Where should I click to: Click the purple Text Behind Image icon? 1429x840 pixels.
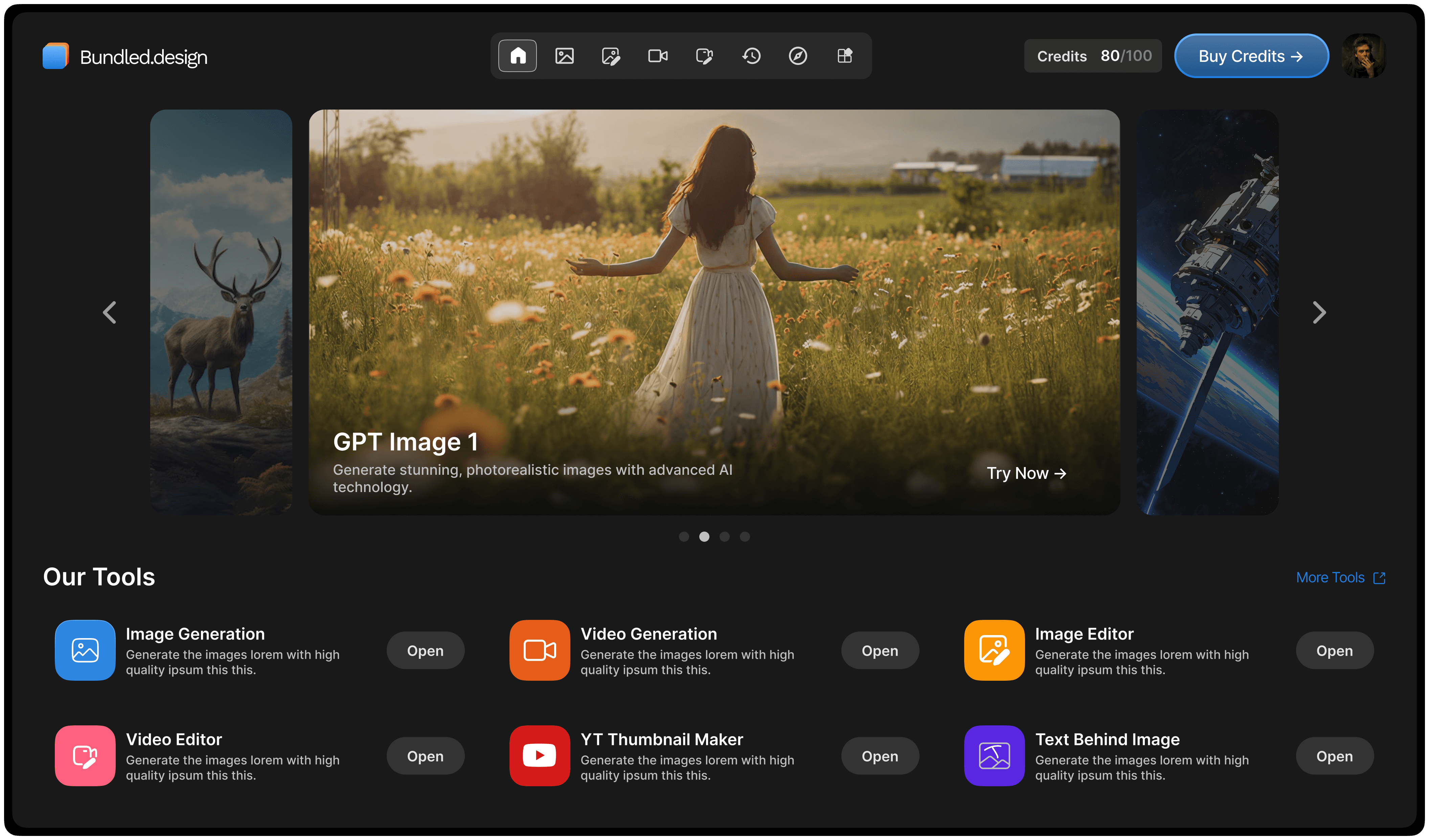click(x=994, y=755)
